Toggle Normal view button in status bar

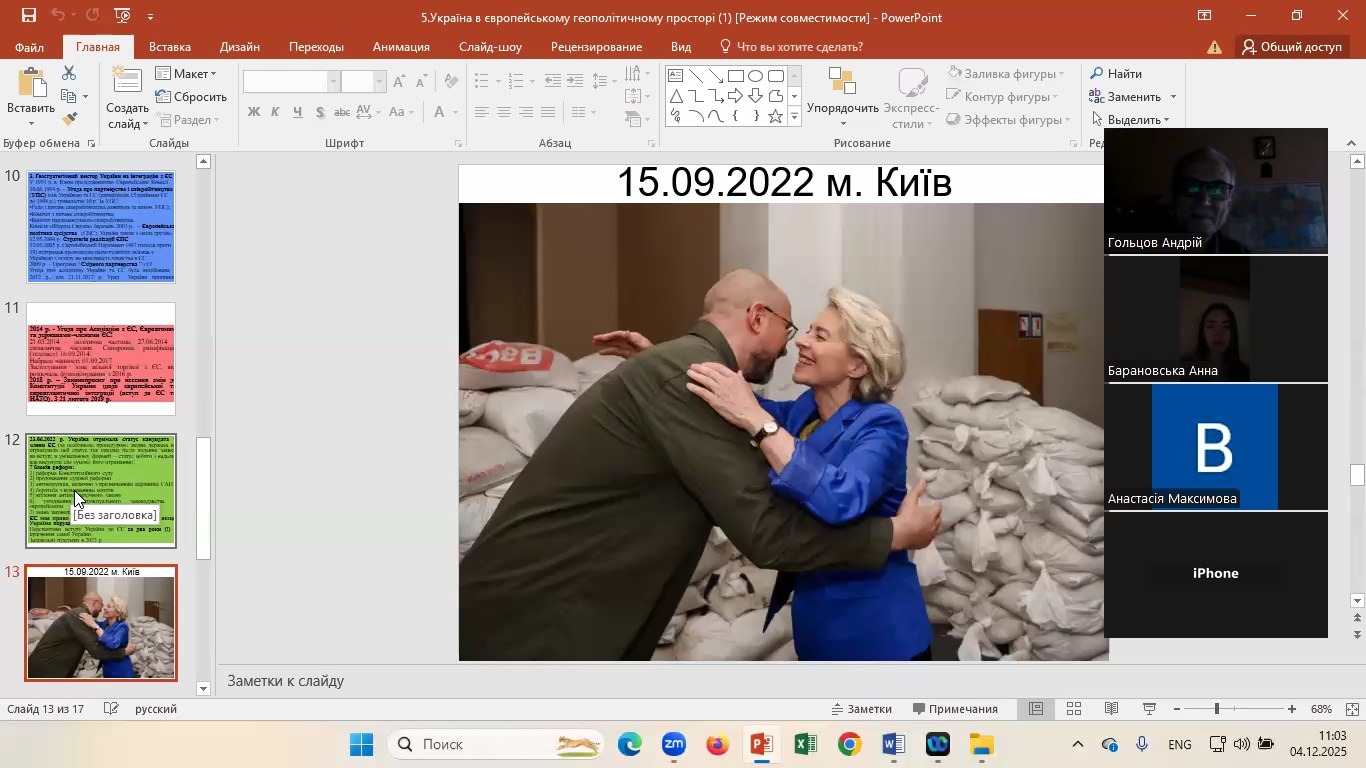click(x=1037, y=709)
